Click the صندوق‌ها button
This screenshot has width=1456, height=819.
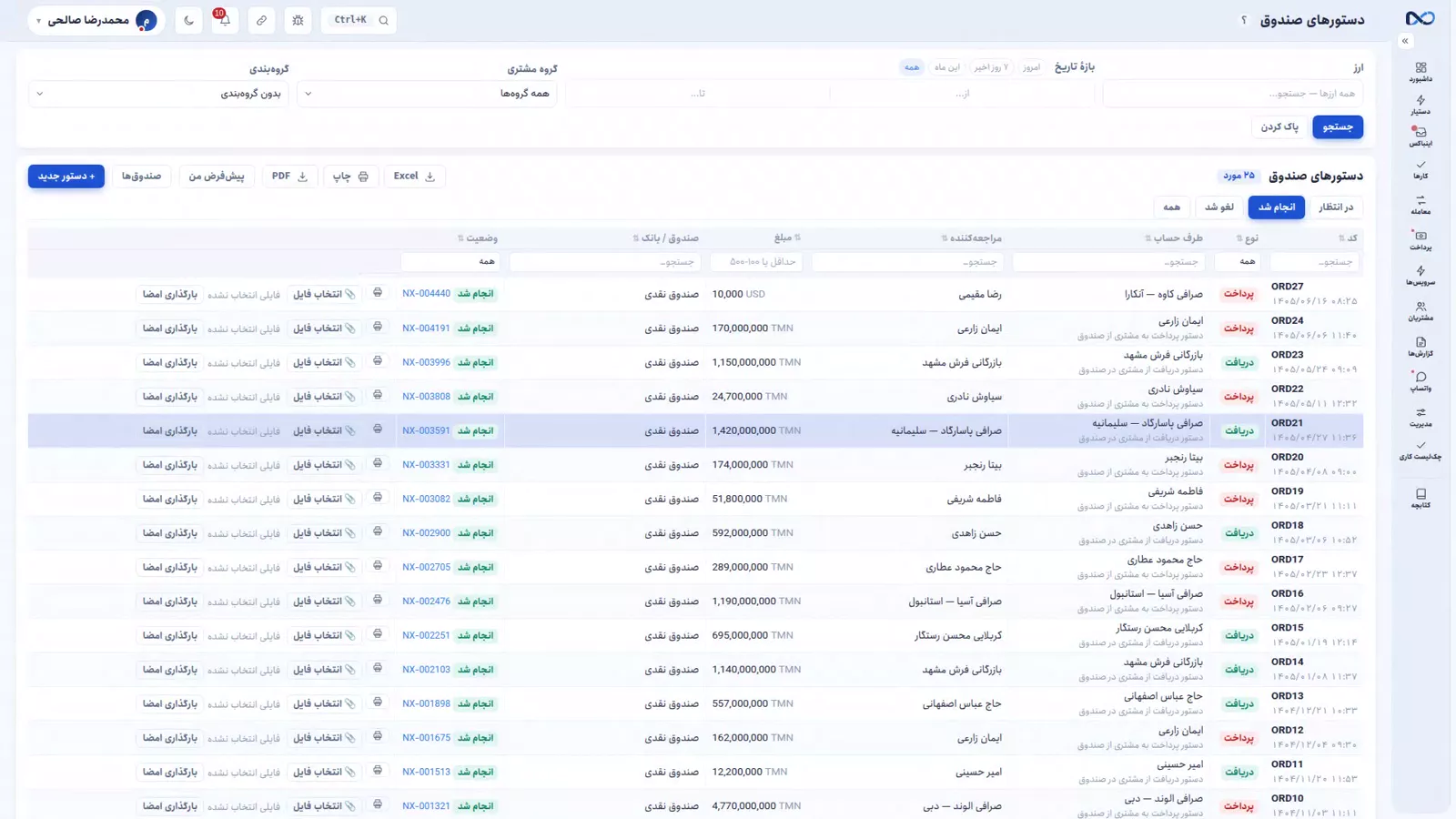point(141,177)
